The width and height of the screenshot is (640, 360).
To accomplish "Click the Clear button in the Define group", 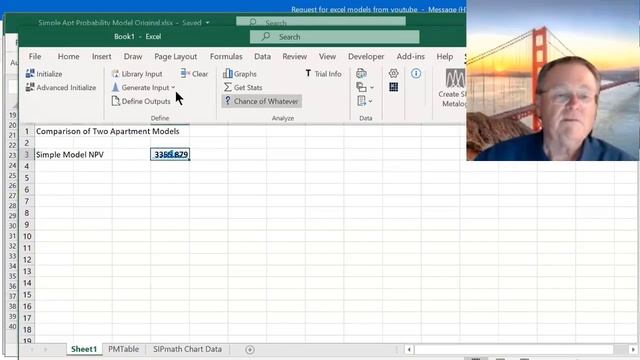I will click(194, 74).
